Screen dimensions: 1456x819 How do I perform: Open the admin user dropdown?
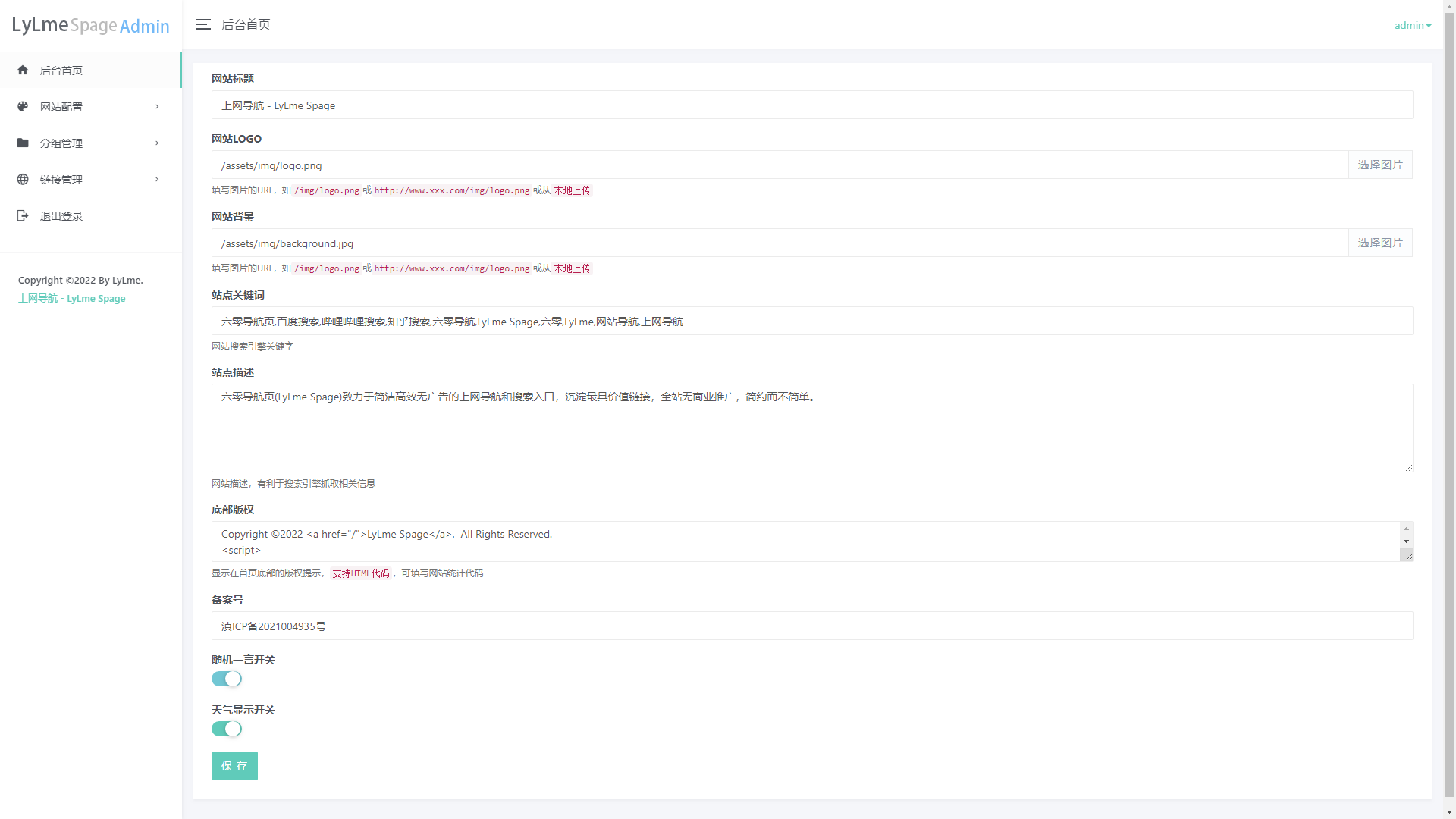(1412, 26)
